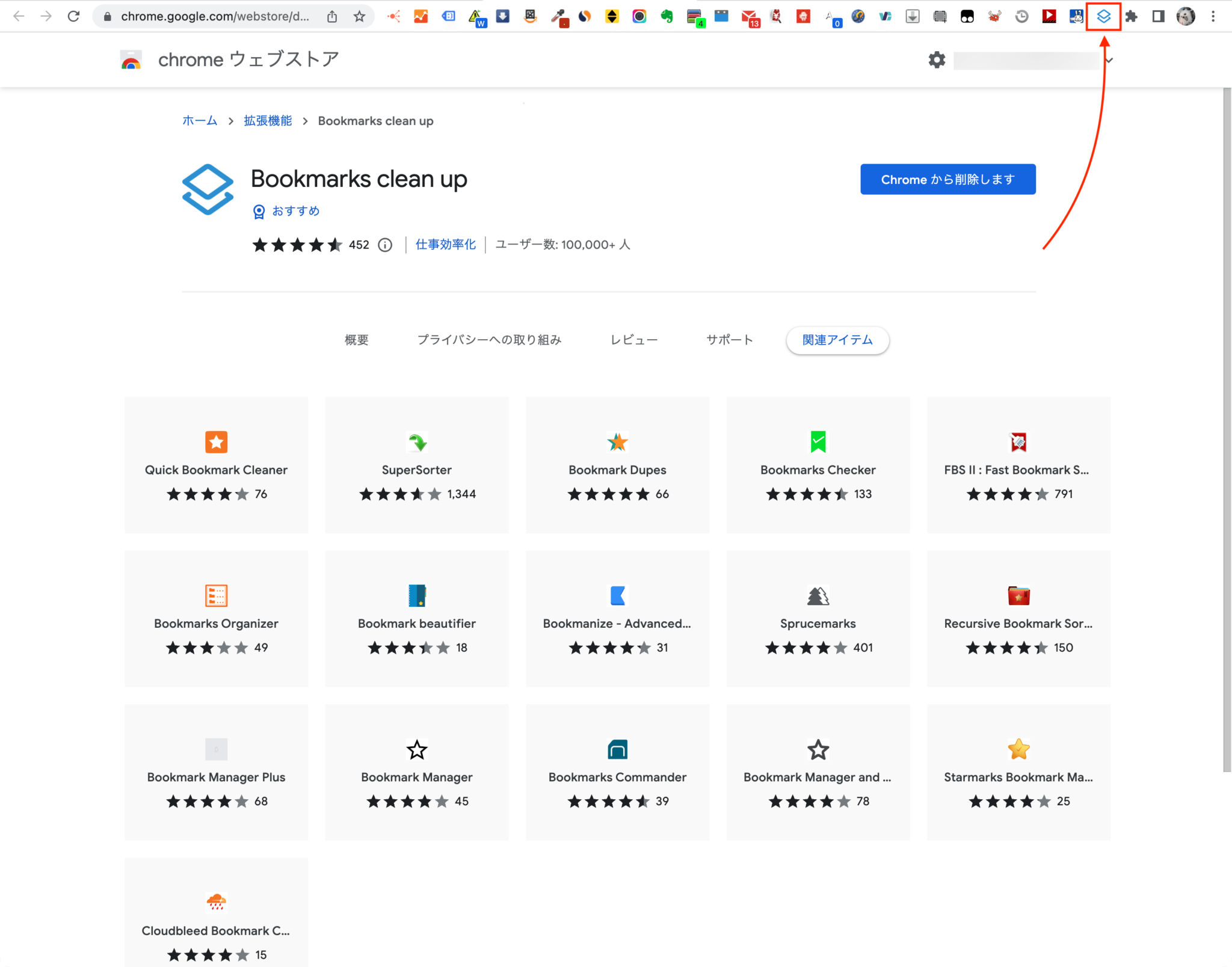Click the Chrome Web Store logo

point(131,59)
